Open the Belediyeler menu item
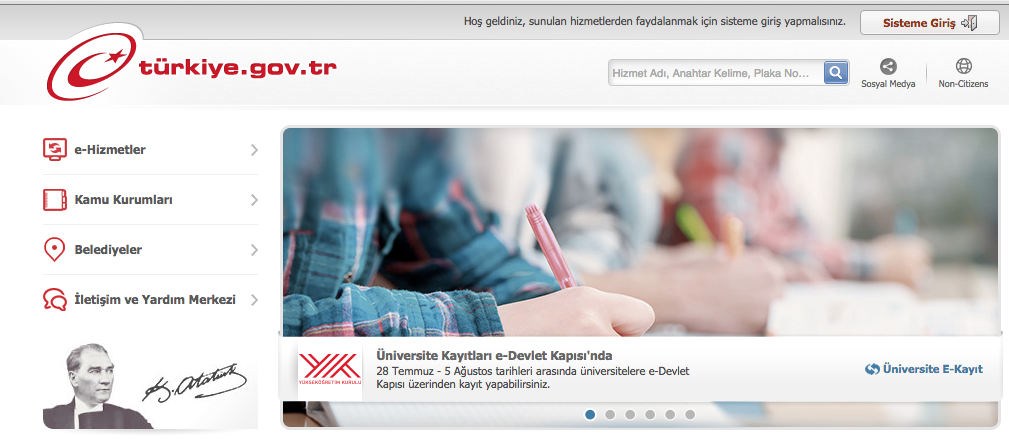Viewport: 1009px width, 448px height. tap(108, 250)
